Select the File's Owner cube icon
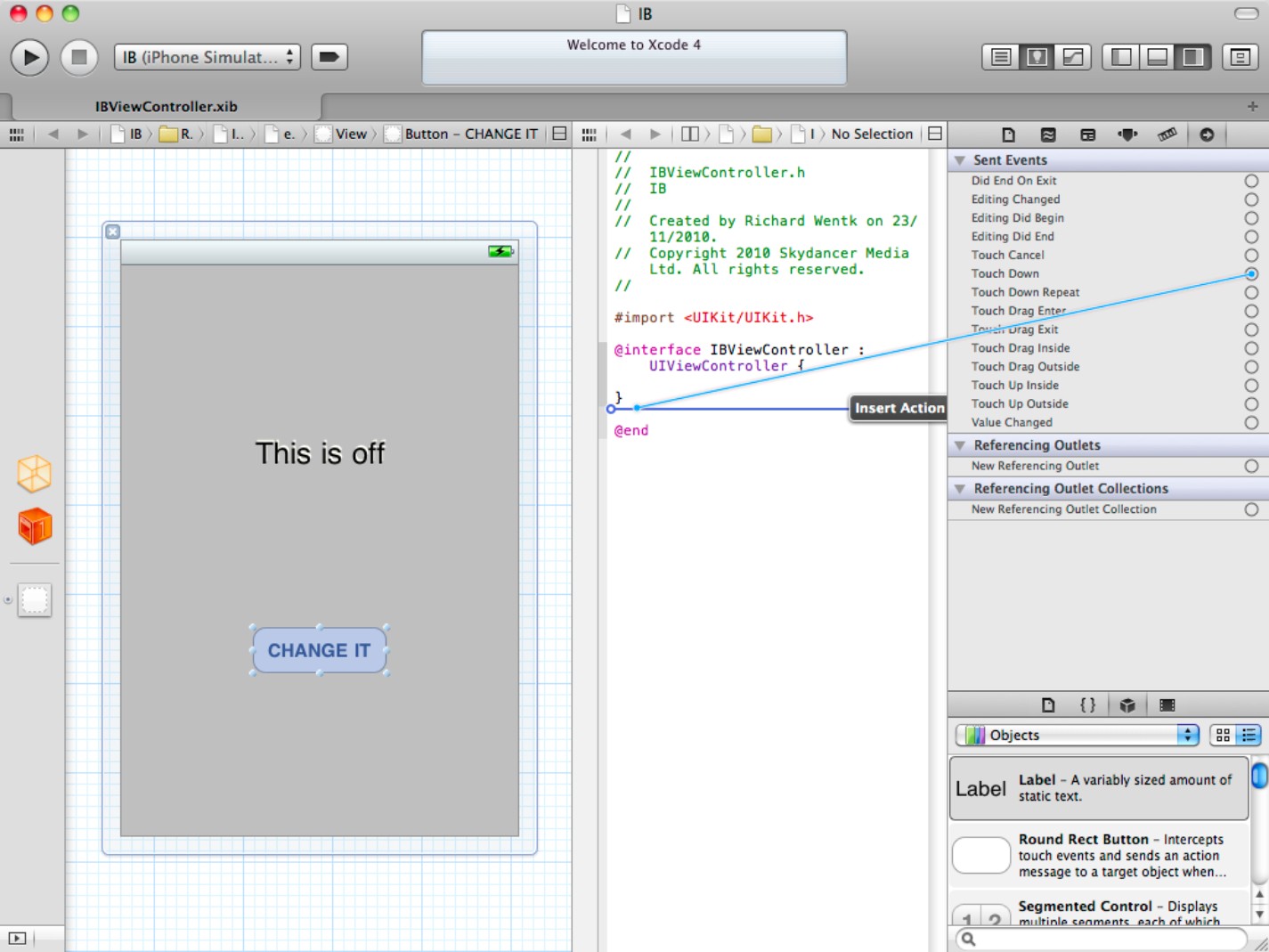 click(35, 474)
